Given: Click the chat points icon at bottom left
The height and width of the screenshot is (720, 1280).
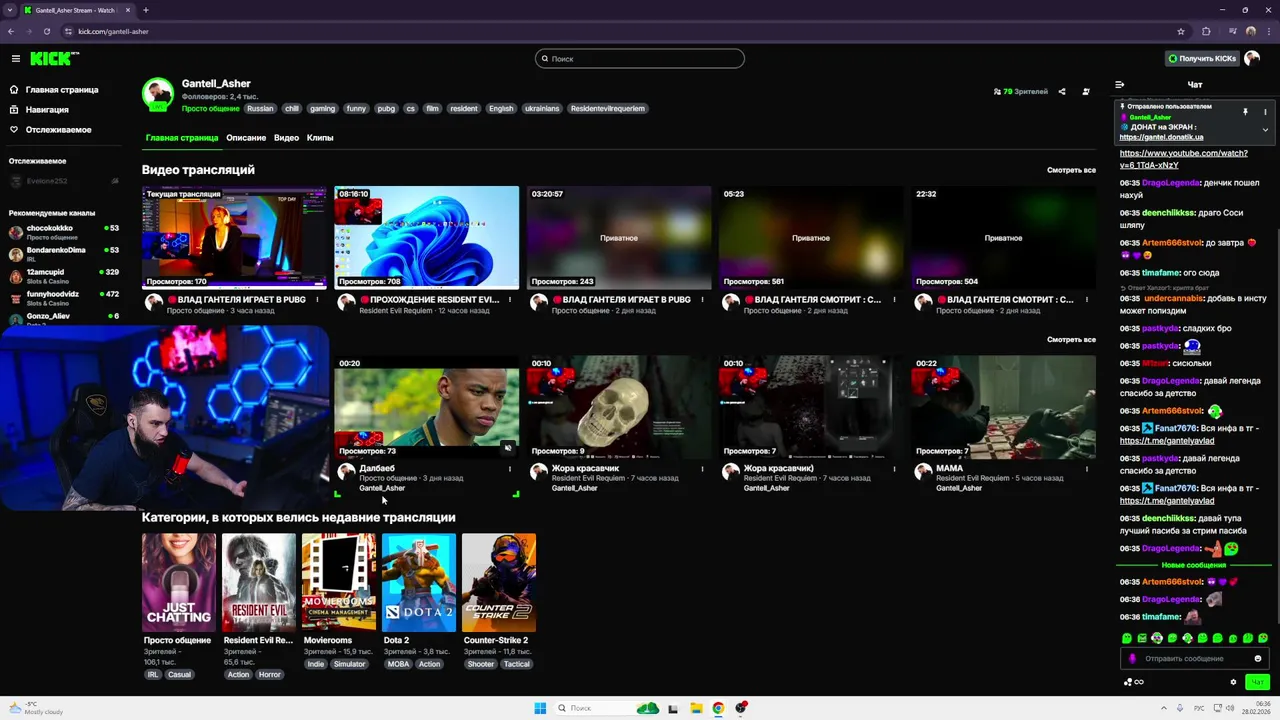Looking at the screenshot, I should coord(1134,682).
